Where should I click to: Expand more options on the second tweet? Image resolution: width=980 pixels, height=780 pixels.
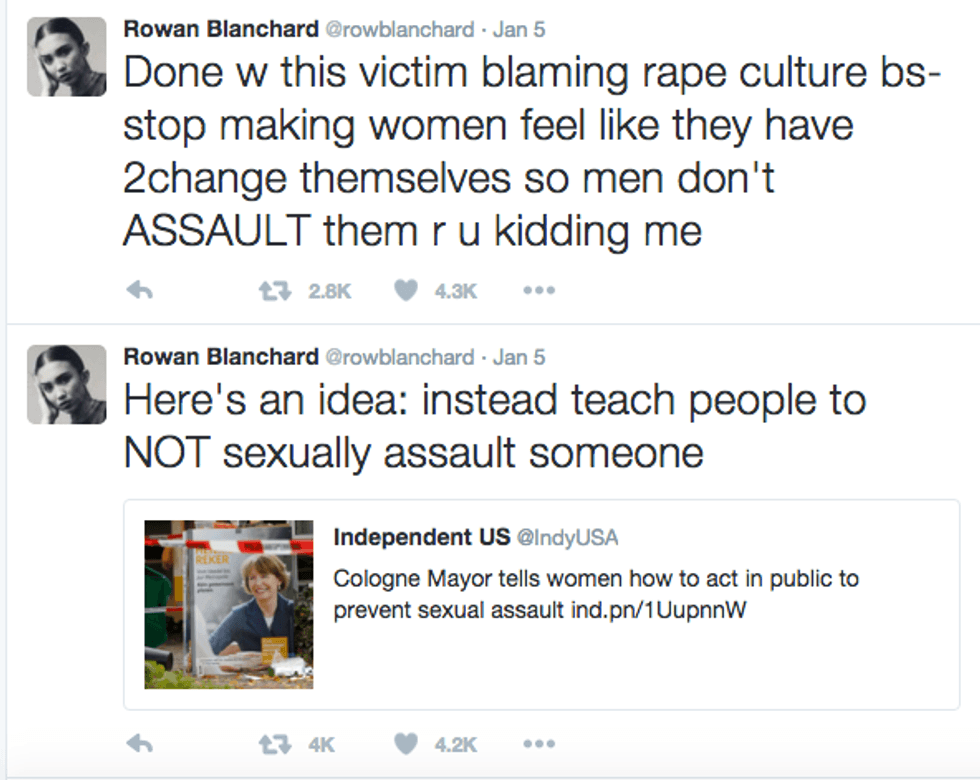pos(538,745)
